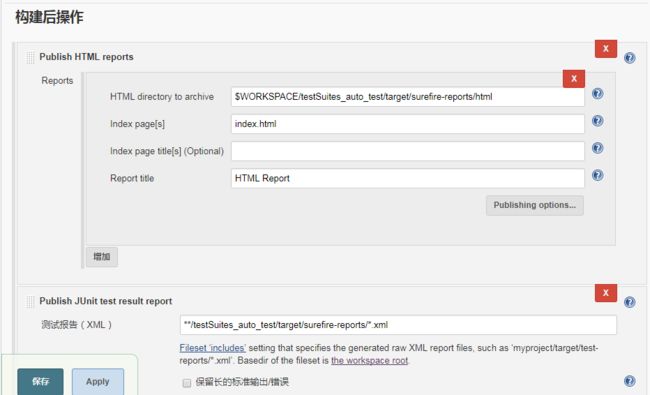This screenshot has height=395, width=650.
Task: Save configuration with the 保存 button
Action: 41,382
